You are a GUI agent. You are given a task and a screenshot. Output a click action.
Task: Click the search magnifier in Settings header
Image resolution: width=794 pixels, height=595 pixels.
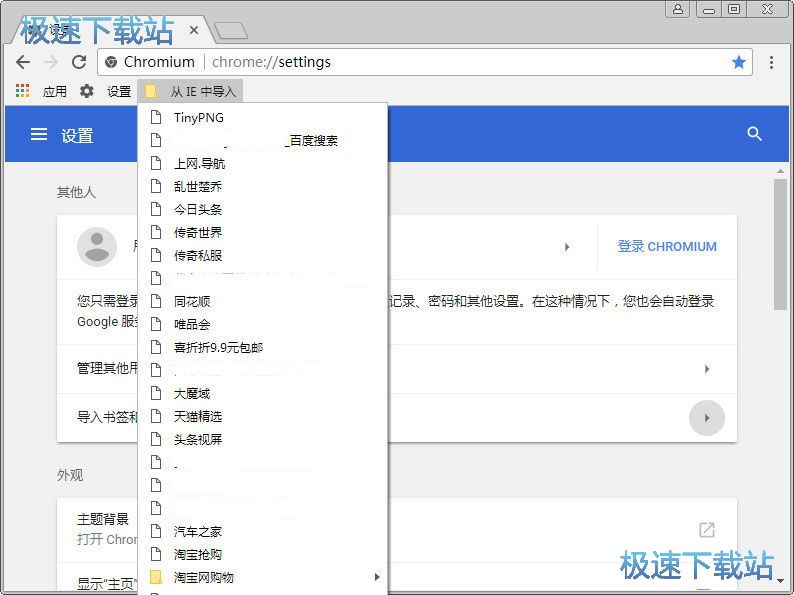(x=755, y=134)
